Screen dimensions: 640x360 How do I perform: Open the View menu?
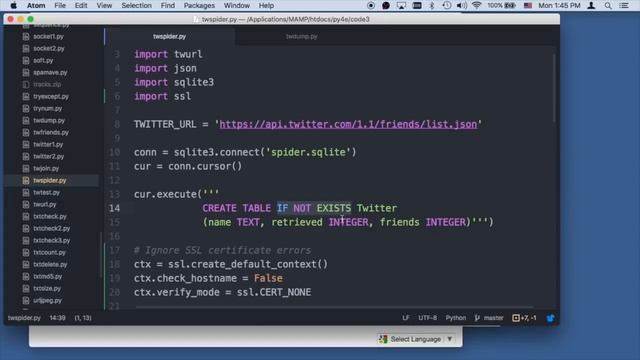(x=104, y=5)
